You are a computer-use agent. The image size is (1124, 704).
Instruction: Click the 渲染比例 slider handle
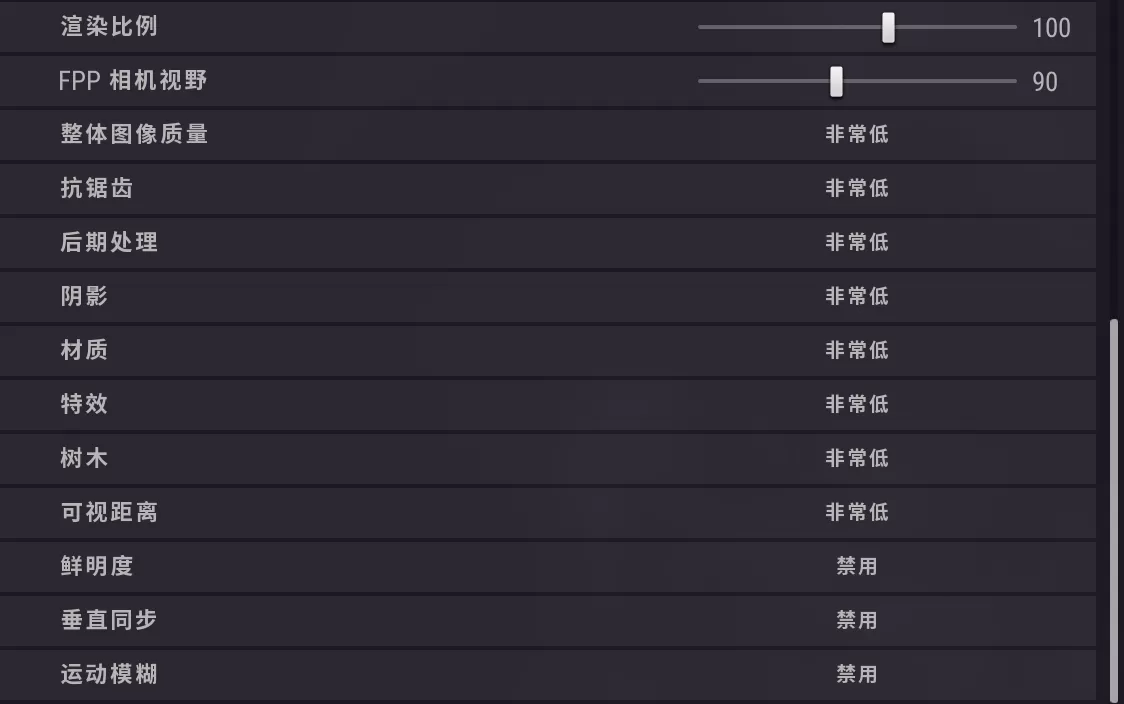pyautogui.click(x=888, y=28)
